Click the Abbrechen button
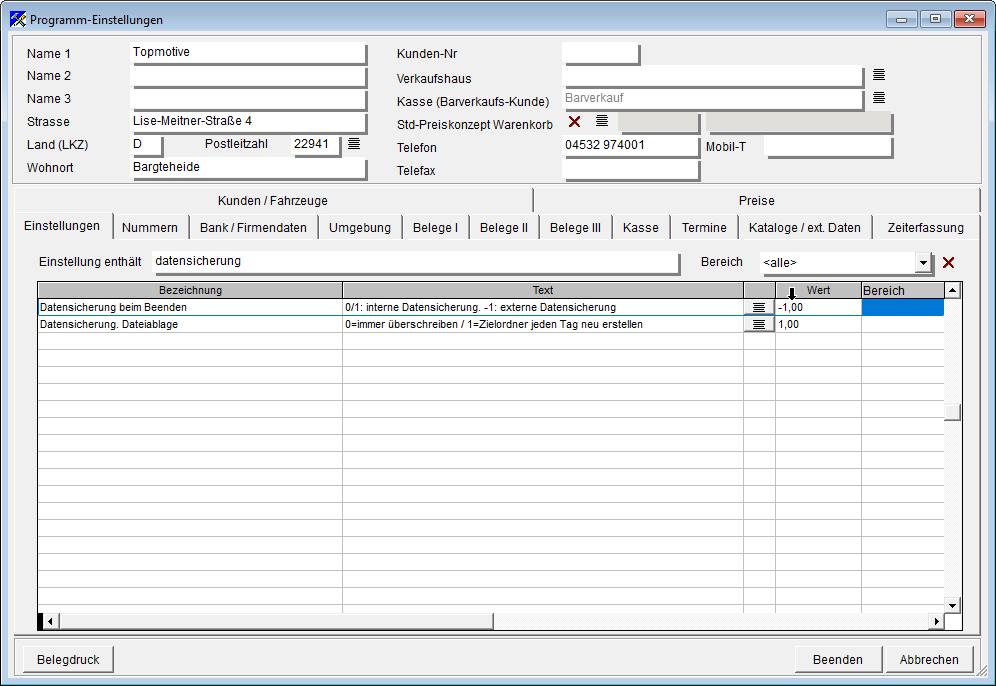The image size is (996, 686). [x=929, y=659]
